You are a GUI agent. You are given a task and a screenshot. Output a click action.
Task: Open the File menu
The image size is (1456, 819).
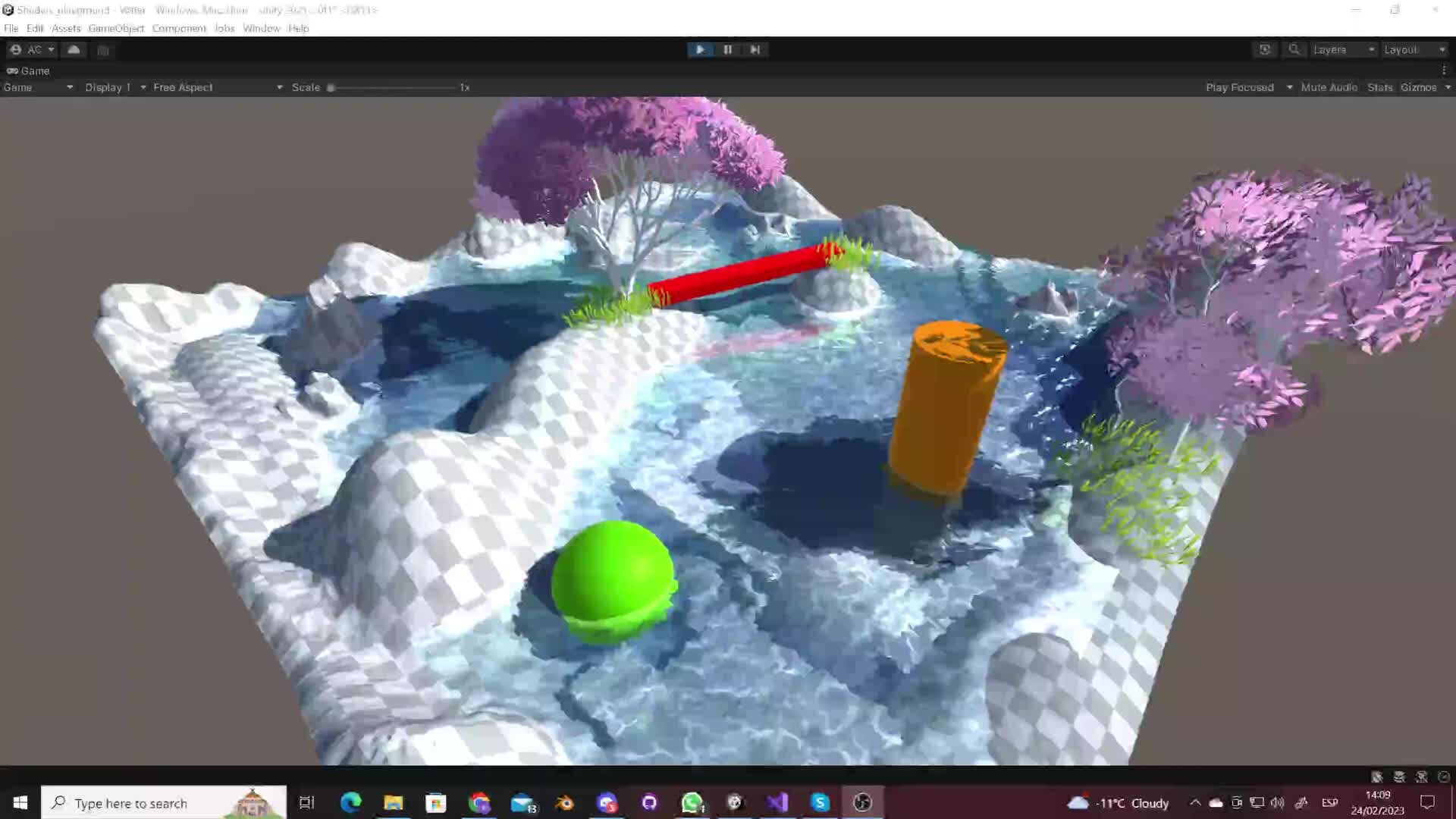pos(11,28)
